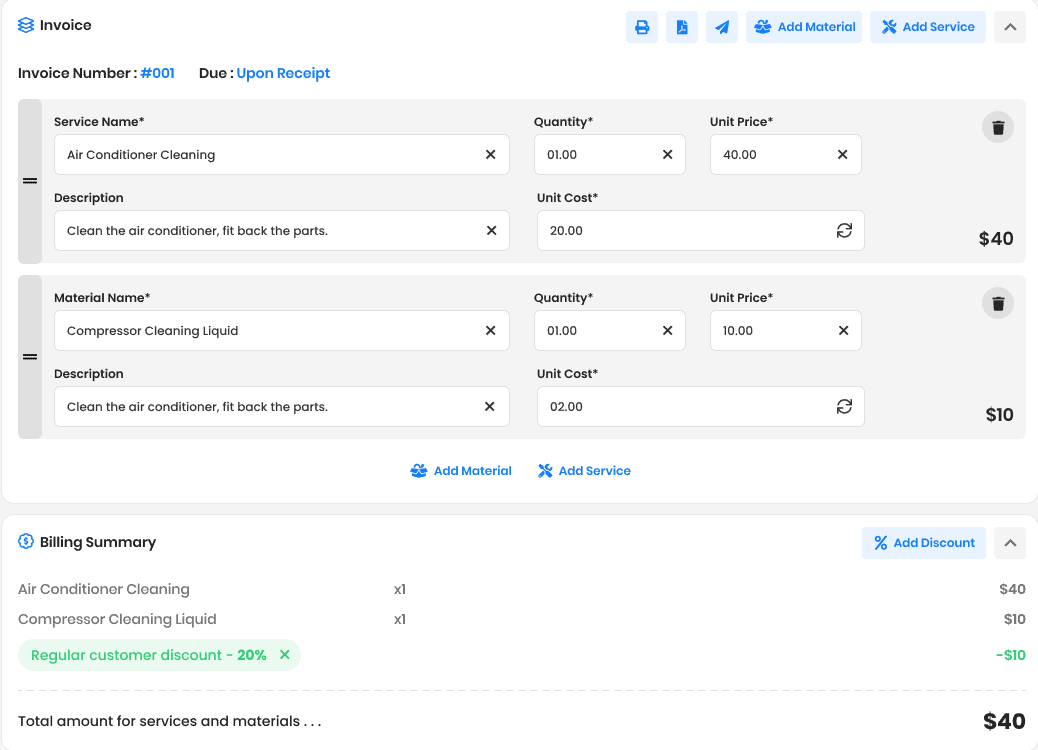The image size is (1038, 750).
Task: Edit Service Name Air Conditioner Cleaning field
Action: (x=281, y=155)
